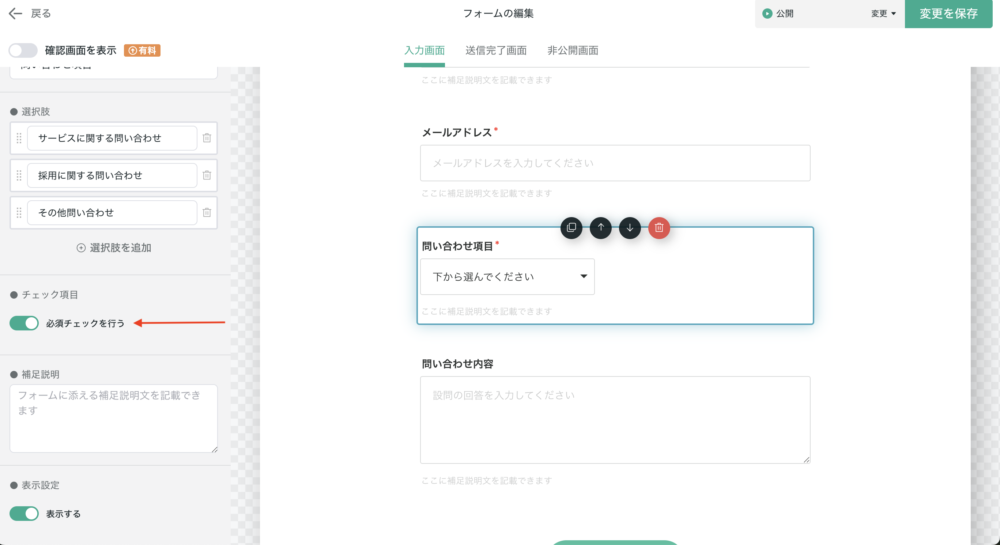Click the チェック項目 section heading
The height and width of the screenshot is (545, 1000).
(50, 295)
